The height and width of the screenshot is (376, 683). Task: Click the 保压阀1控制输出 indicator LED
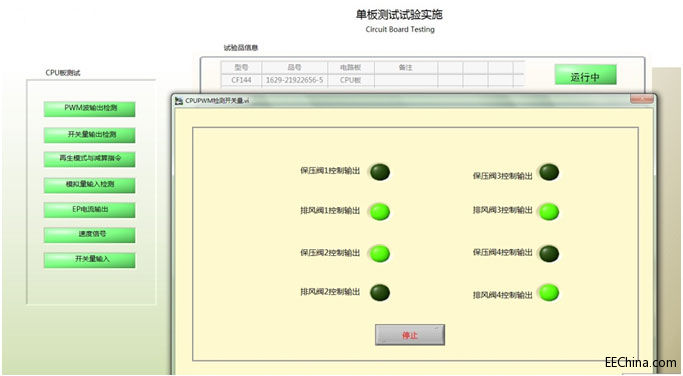click(x=380, y=172)
